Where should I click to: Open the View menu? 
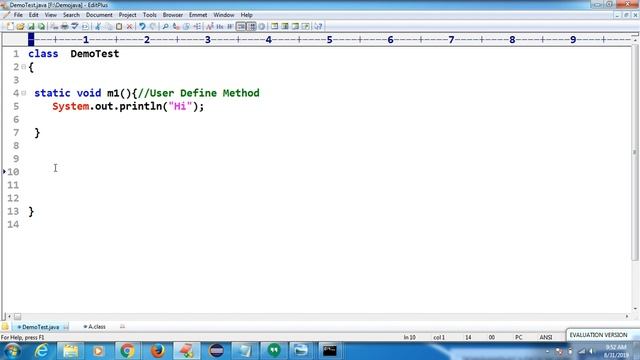51,15
